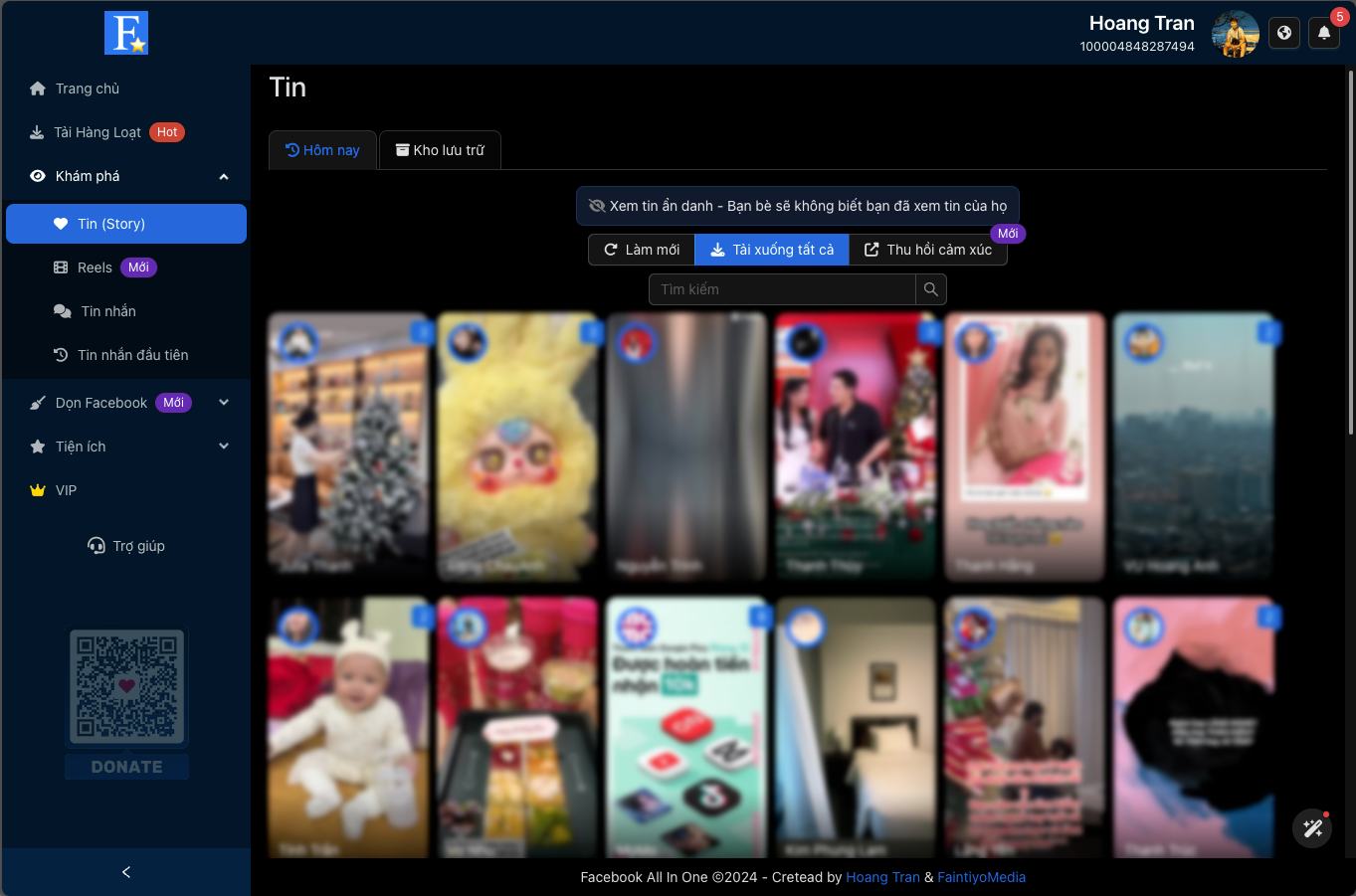Click the vertical scrollbar at the right edge
Image resolution: width=1356 pixels, height=896 pixels.
tap(1350, 253)
